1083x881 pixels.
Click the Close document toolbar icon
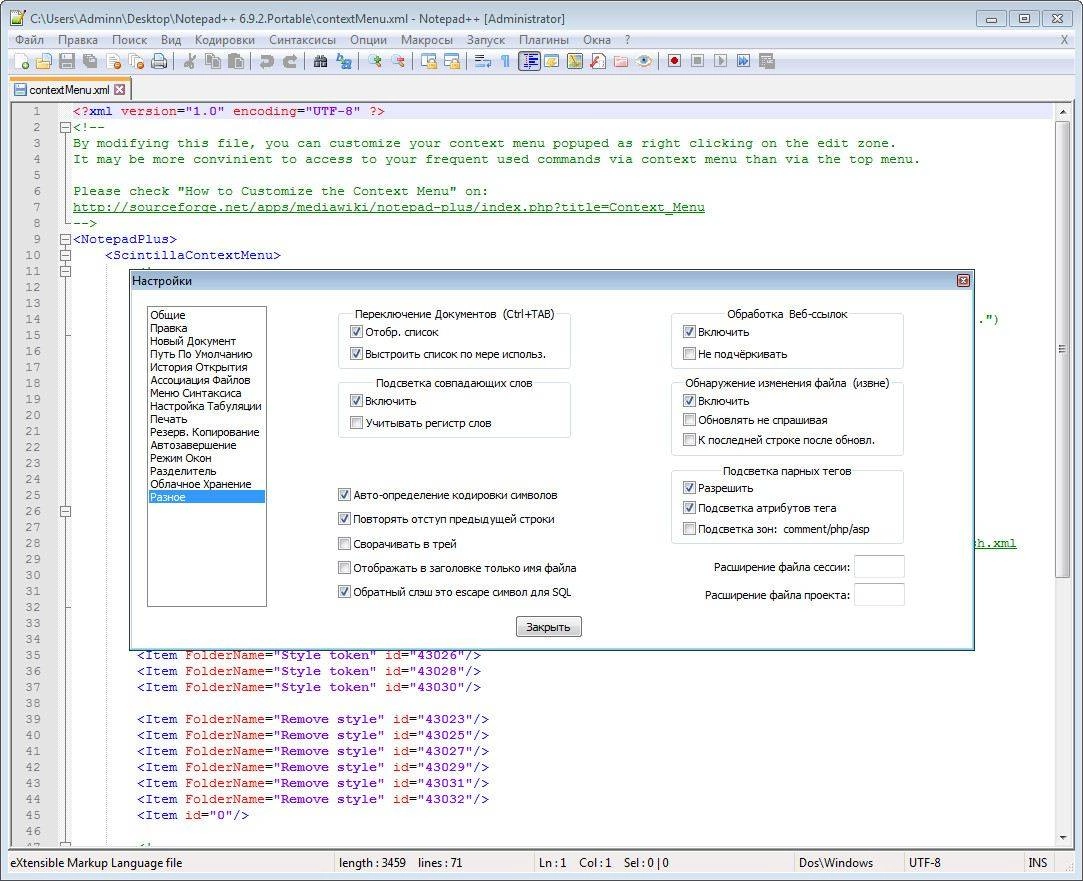(113, 61)
